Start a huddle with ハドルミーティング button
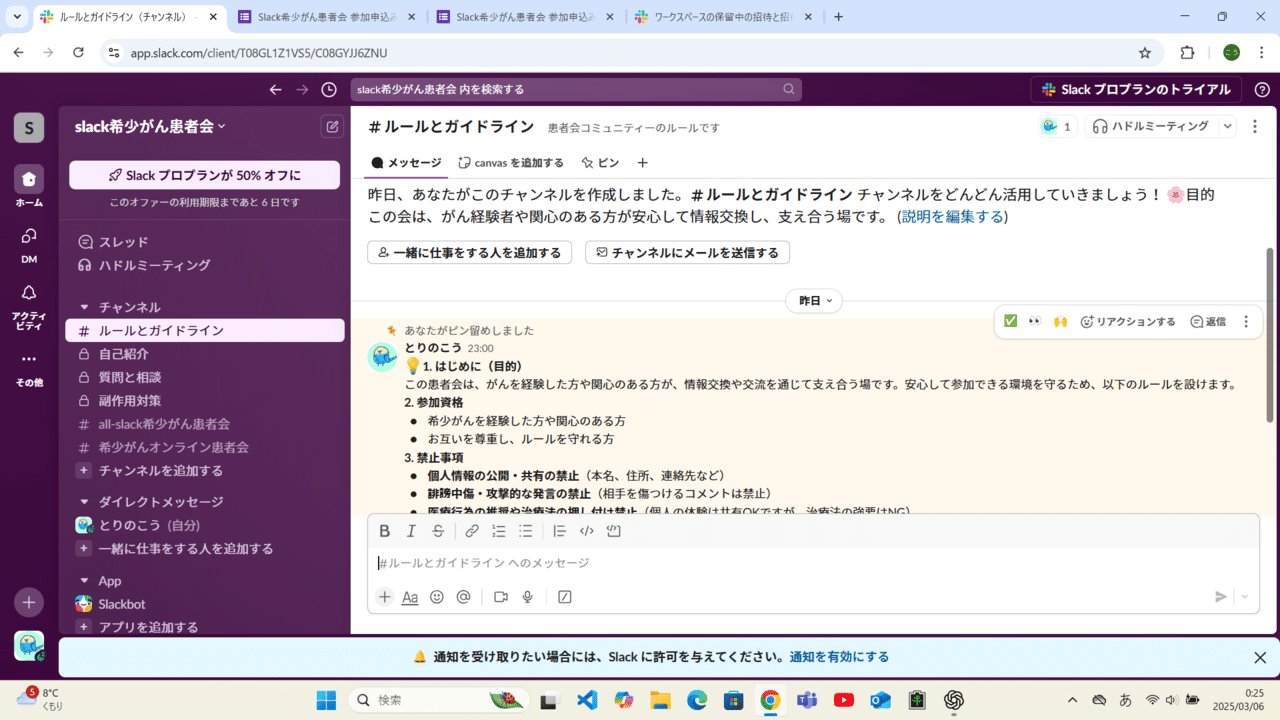 pyautogui.click(x=1151, y=126)
